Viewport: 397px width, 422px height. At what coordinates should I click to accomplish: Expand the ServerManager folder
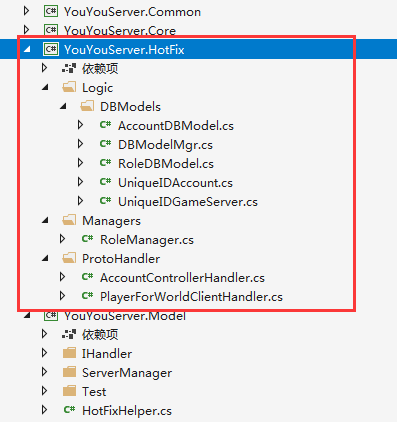click(x=44, y=372)
